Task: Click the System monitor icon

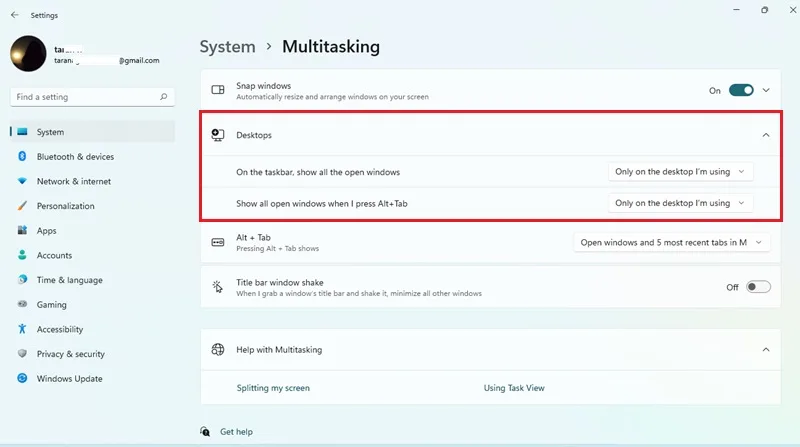Action: pos(22,132)
